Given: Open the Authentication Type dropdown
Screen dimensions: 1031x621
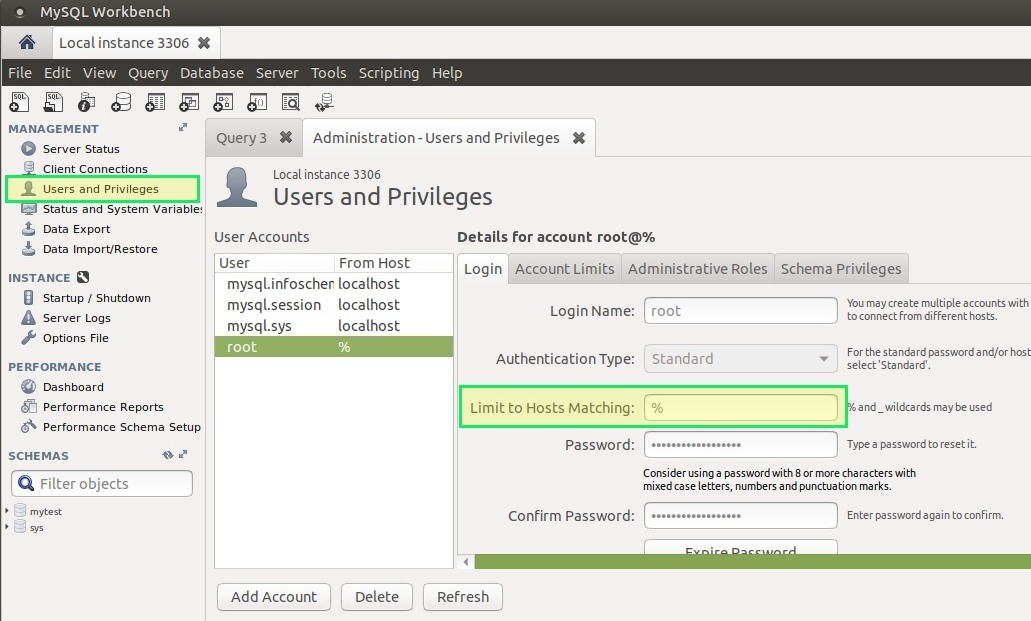Looking at the screenshot, I should [x=822, y=358].
